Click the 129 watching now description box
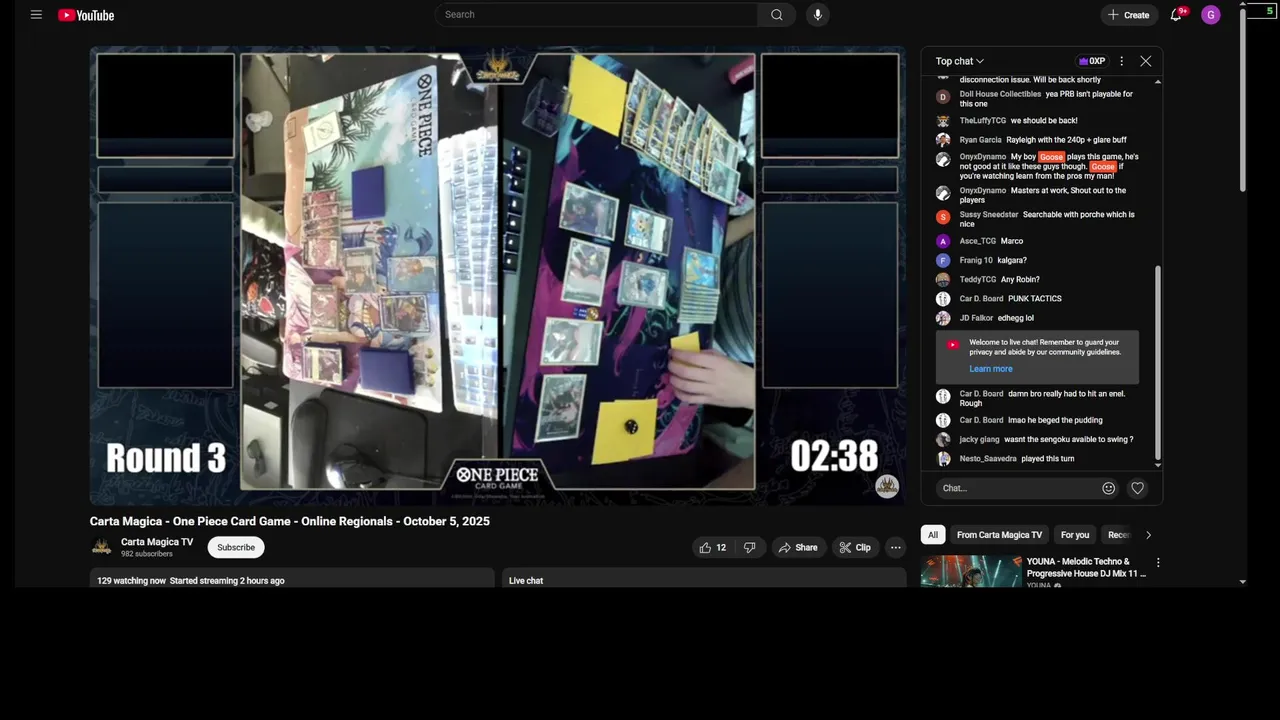Screen dimensions: 1280x720 click(x=292, y=580)
